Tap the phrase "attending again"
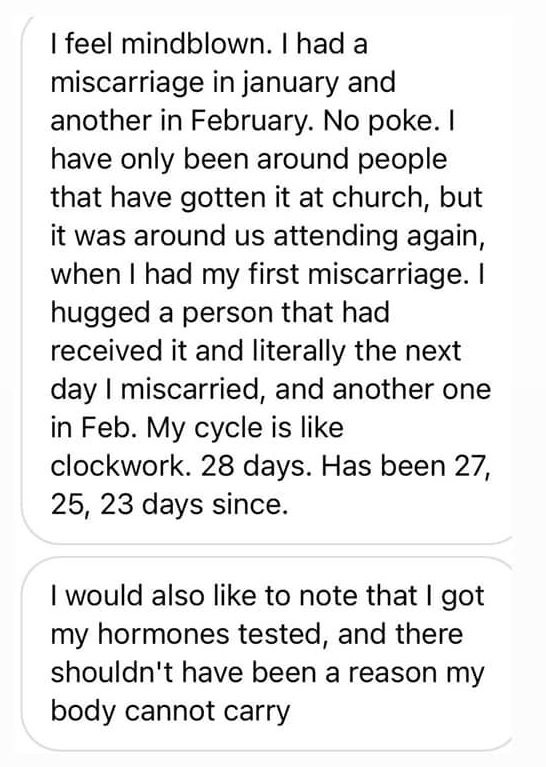Image resolution: width=546 pixels, height=767 pixels. tap(379, 236)
